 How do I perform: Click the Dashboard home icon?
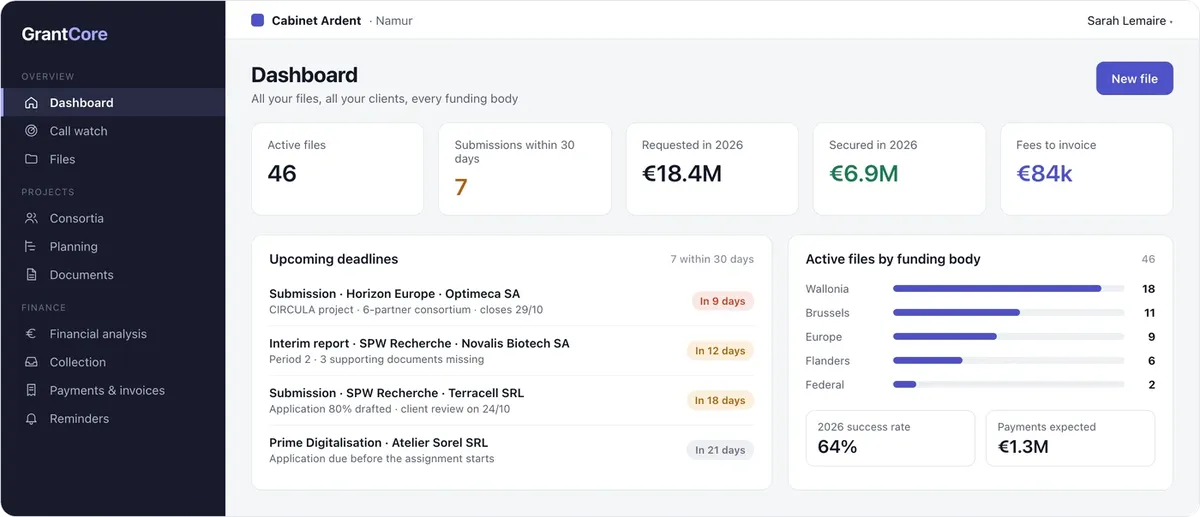(x=31, y=103)
